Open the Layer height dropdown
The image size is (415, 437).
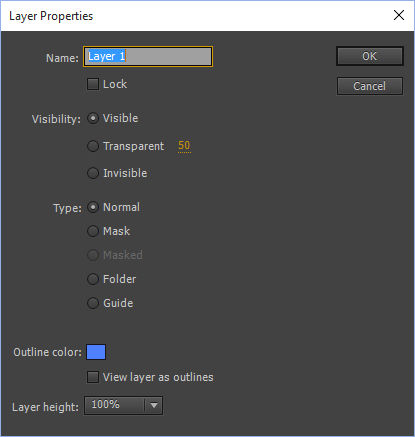point(123,405)
